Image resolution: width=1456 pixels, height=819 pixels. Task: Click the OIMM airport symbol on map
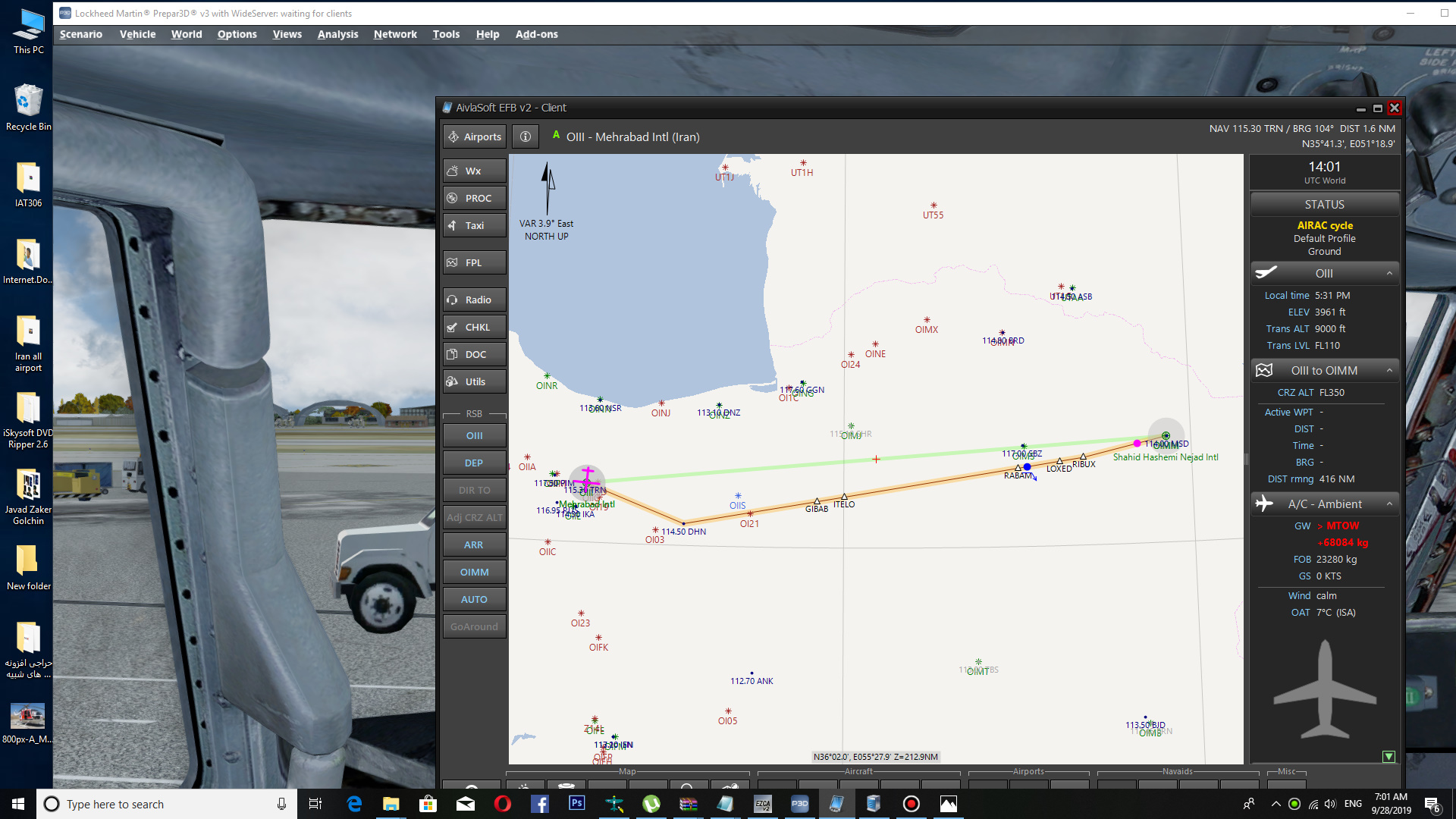point(1166,436)
